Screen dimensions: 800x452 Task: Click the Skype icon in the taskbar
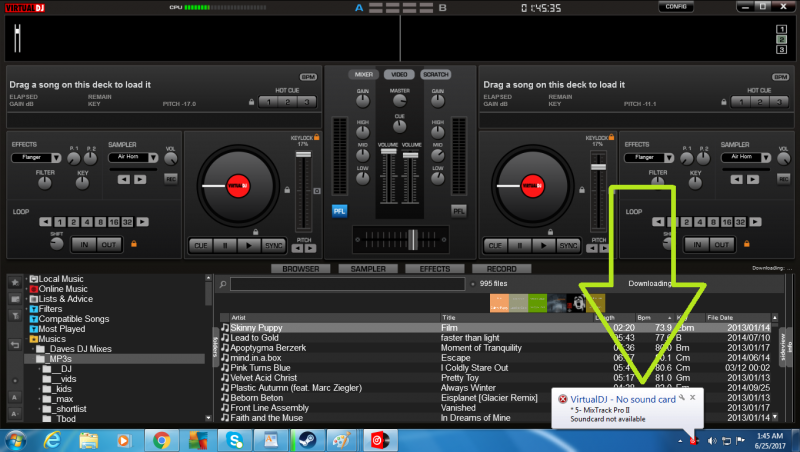click(234, 440)
